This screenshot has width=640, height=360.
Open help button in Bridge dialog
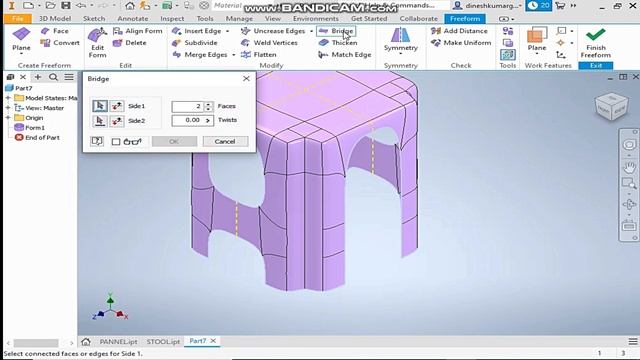(x=97, y=141)
